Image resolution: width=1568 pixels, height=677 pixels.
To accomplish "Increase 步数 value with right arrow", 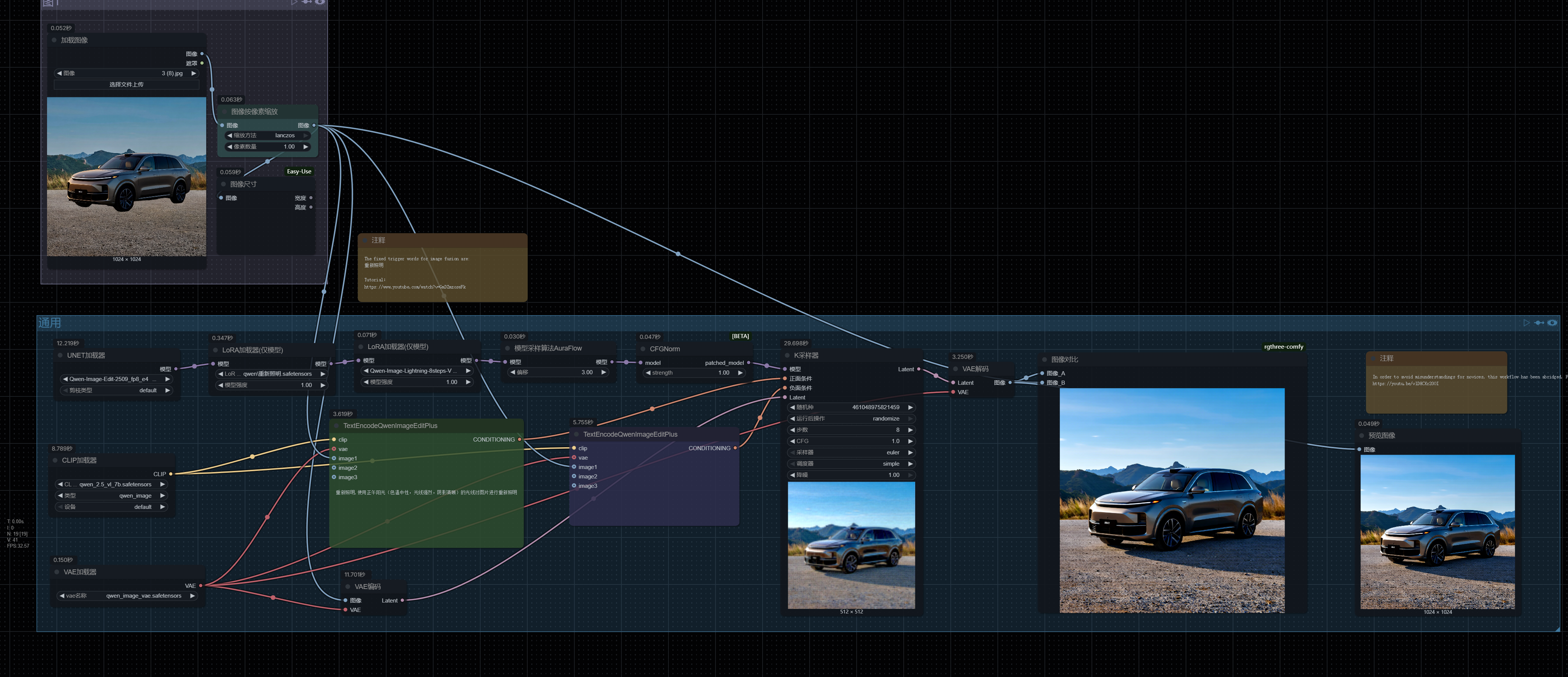I will [910, 430].
